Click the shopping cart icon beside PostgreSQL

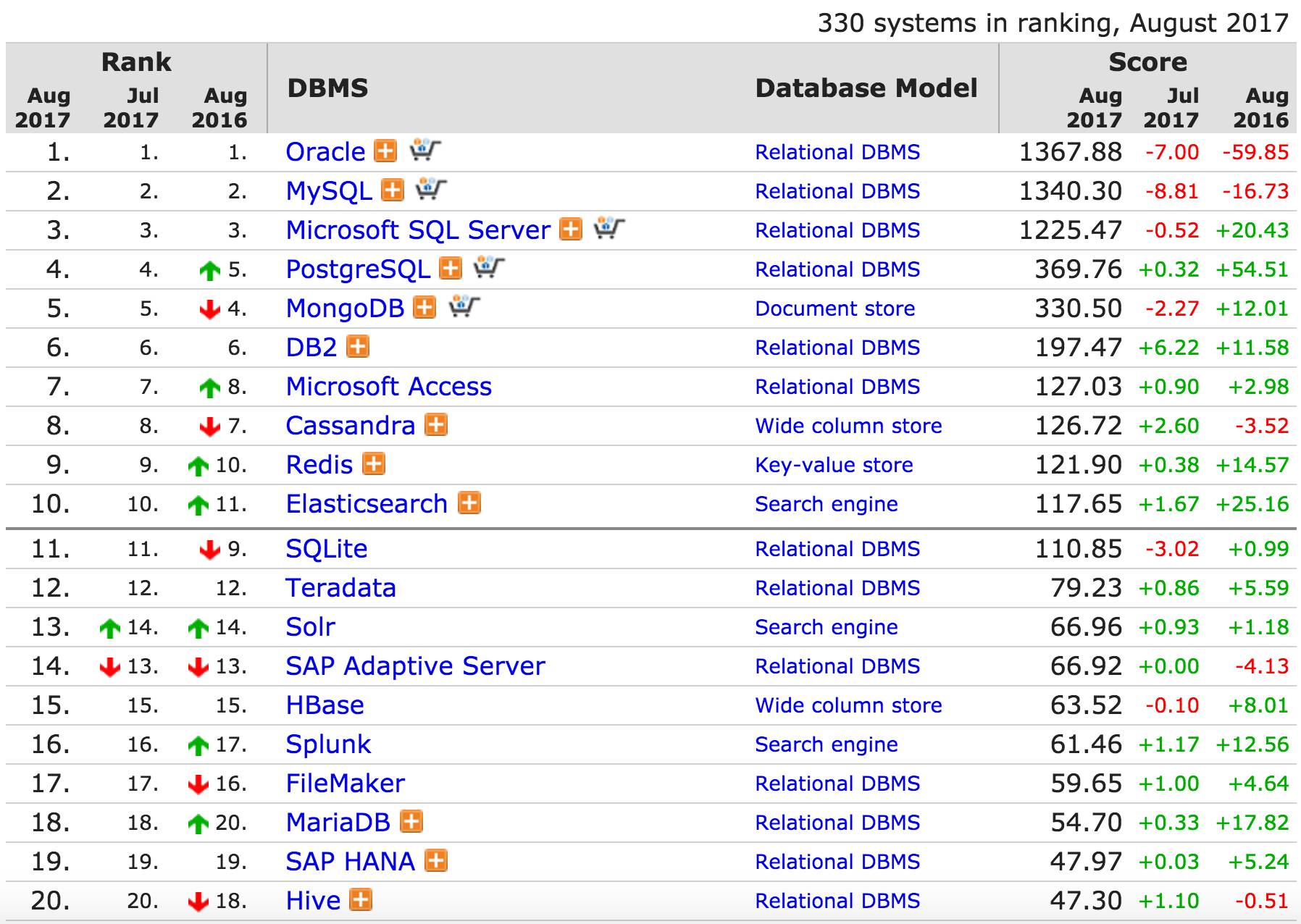point(489,267)
